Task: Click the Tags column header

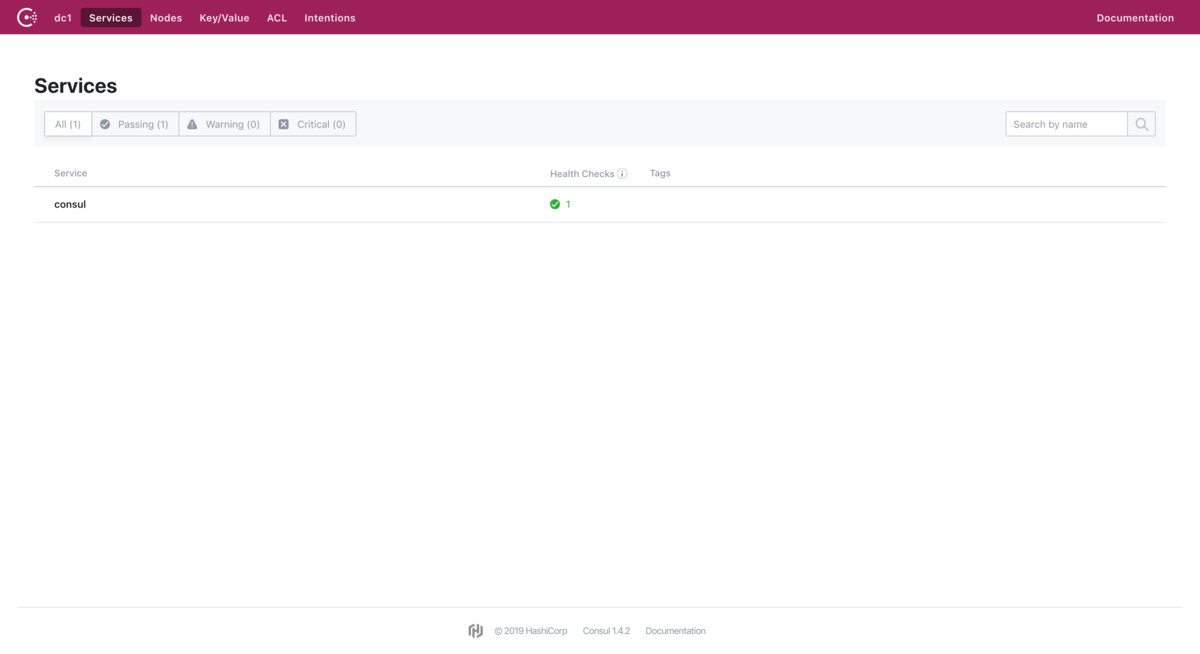Action: [660, 173]
